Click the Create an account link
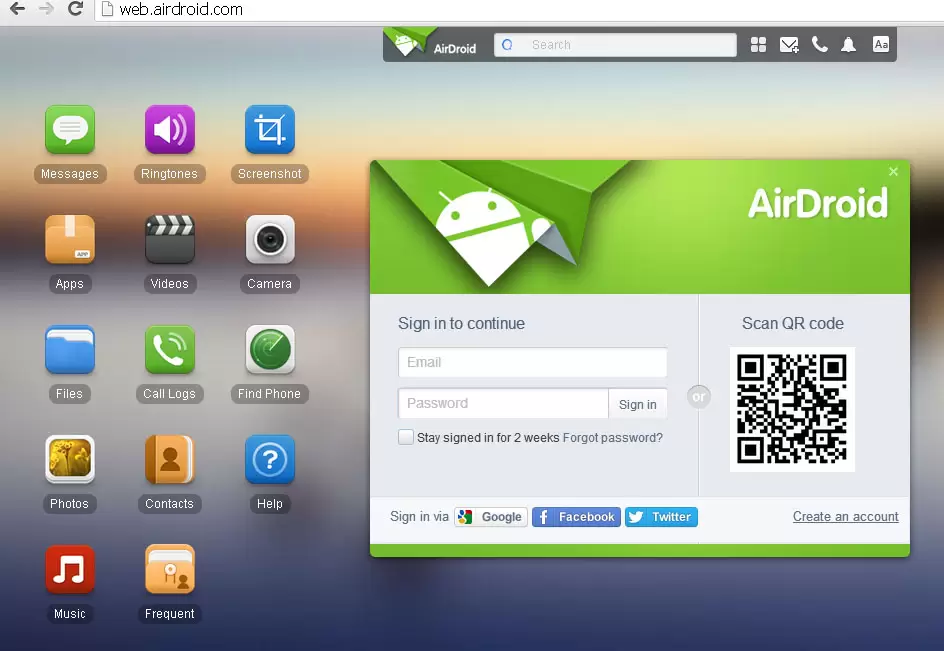 click(x=845, y=517)
